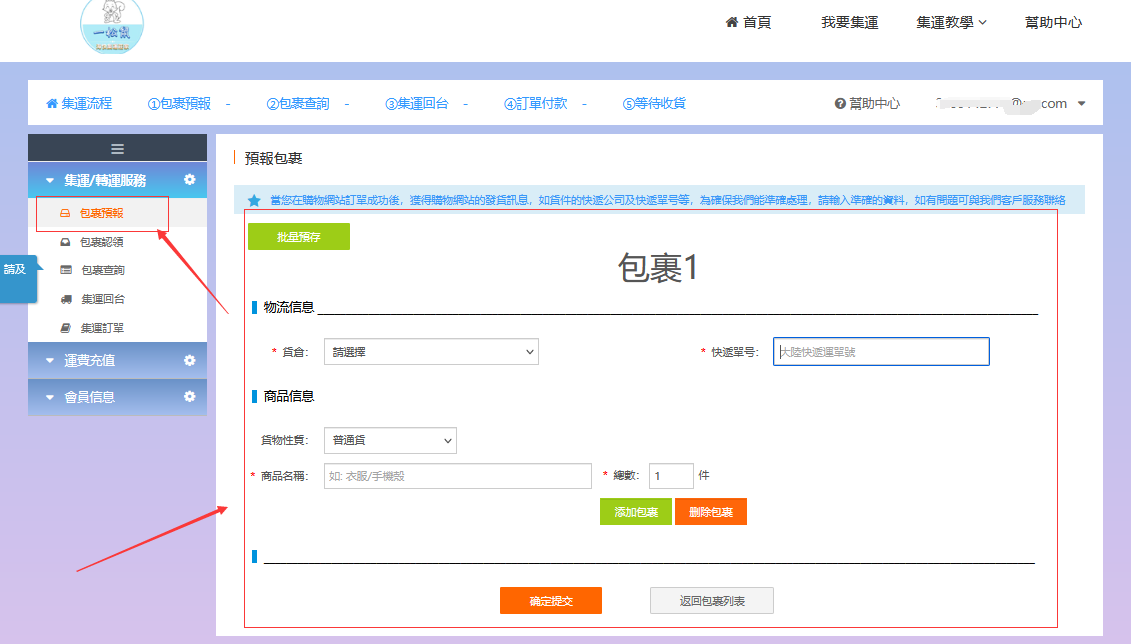Image resolution: width=1131 pixels, height=644 pixels.
Task: Expand the 集運教學 menu
Action: tap(951, 22)
